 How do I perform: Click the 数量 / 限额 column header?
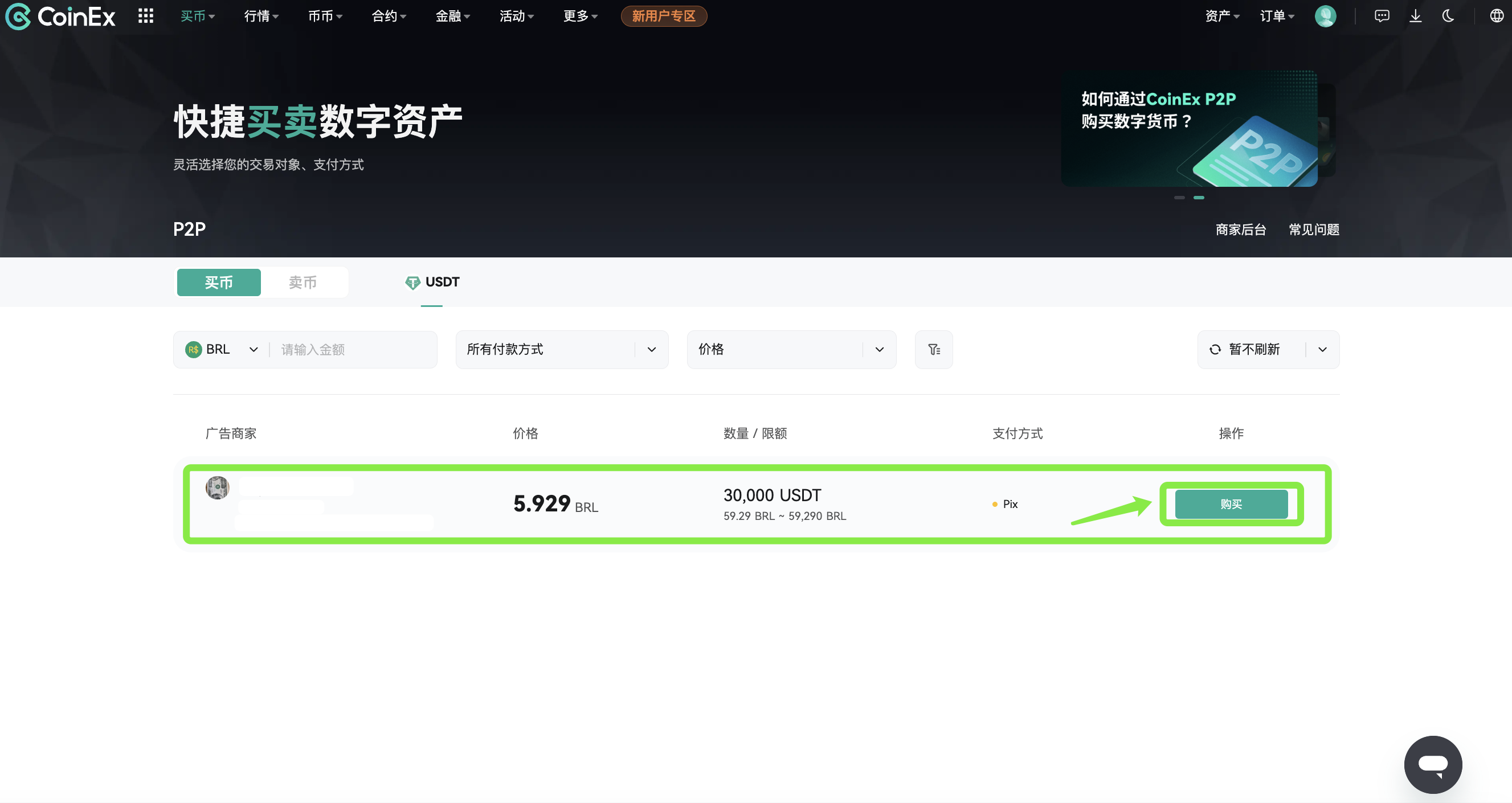click(x=755, y=434)
